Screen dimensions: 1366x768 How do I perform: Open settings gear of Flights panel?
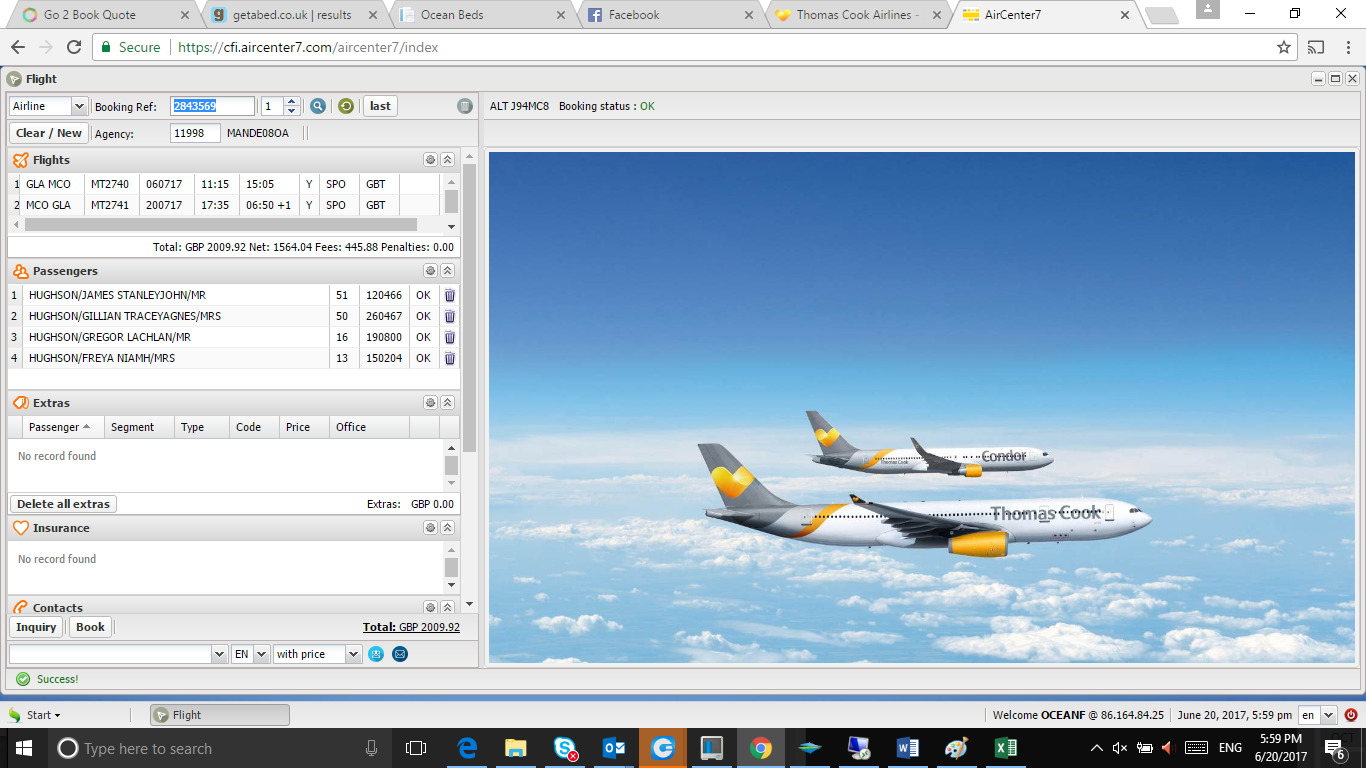point(430,160)
